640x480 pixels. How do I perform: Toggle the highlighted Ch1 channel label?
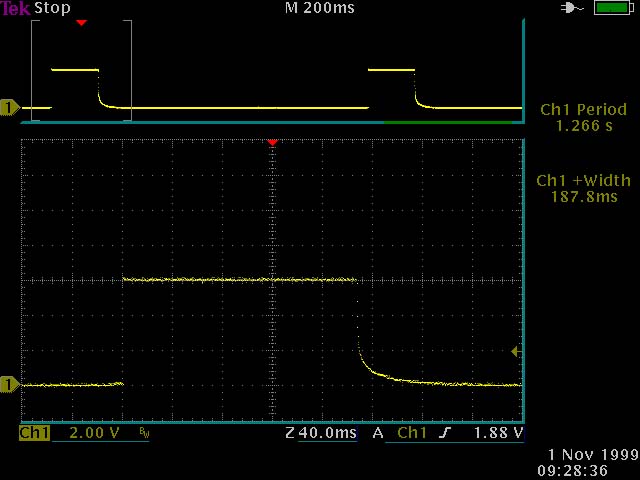pos(34,433)
